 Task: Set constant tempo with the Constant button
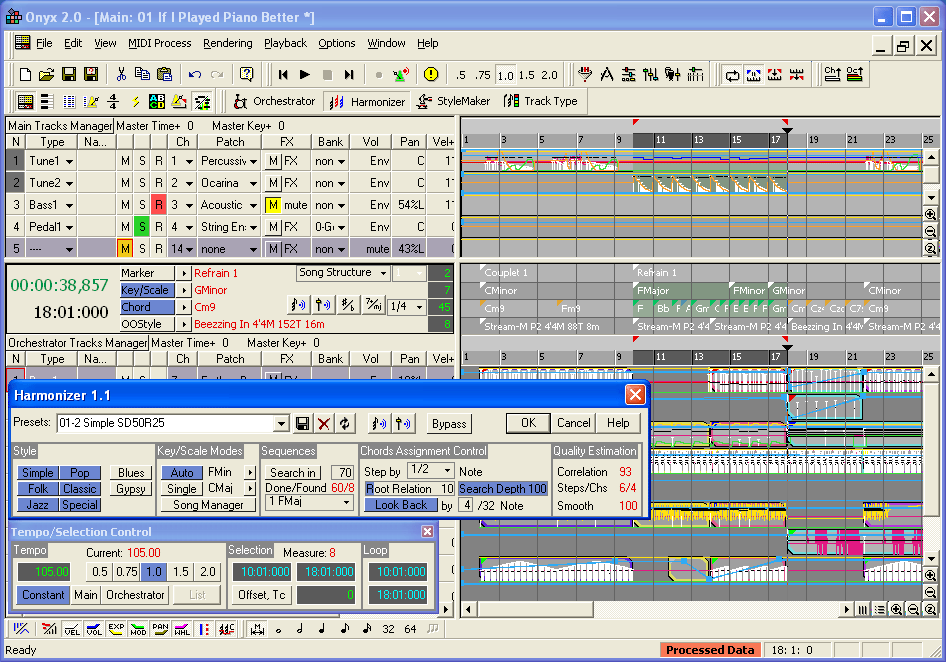pos(43,595)
